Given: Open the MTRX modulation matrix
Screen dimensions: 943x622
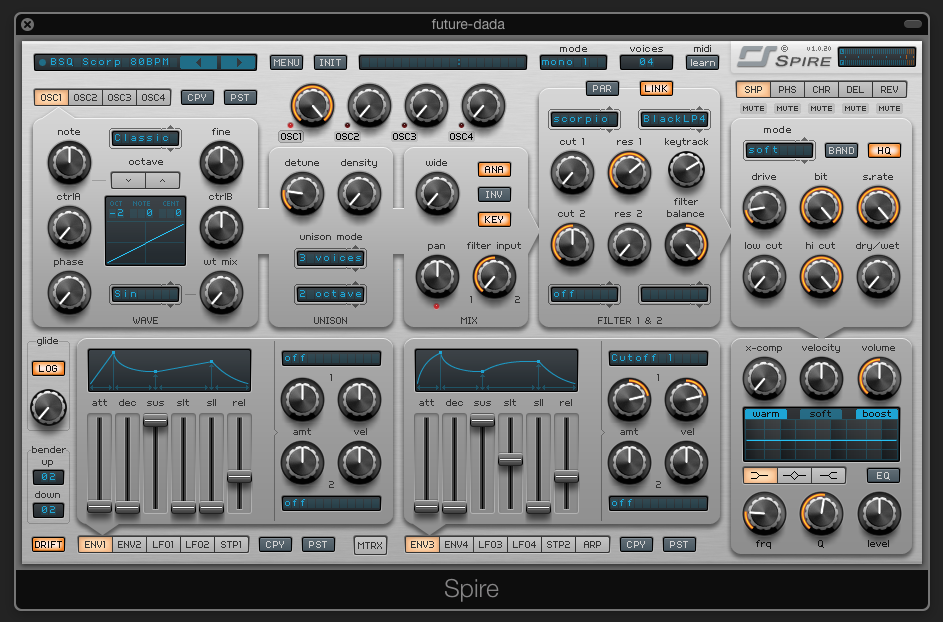Looking at the screenshot, I should (370, 546).
